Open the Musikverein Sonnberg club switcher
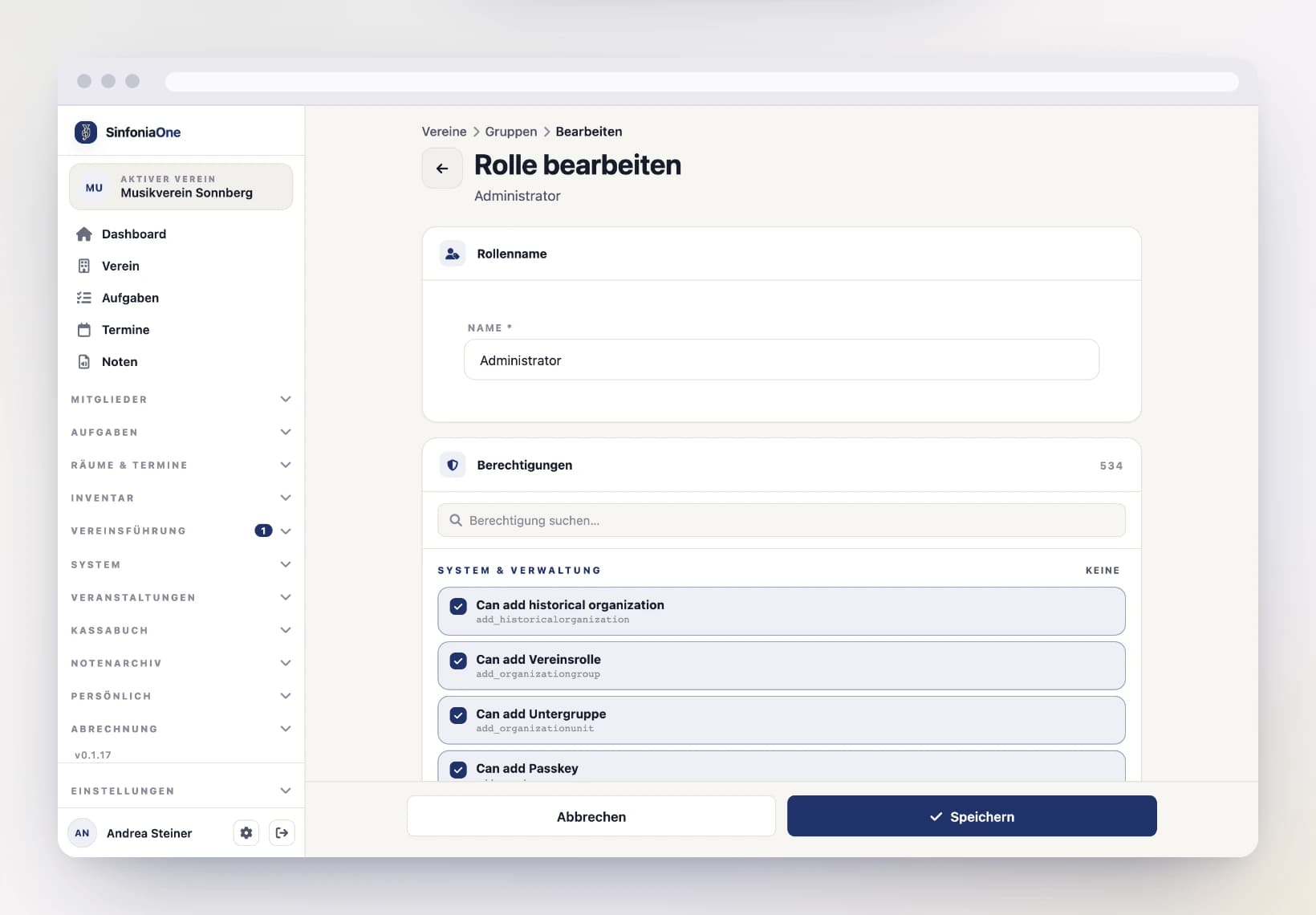This screenshot has height=915, width=1316. pos(181,187)
